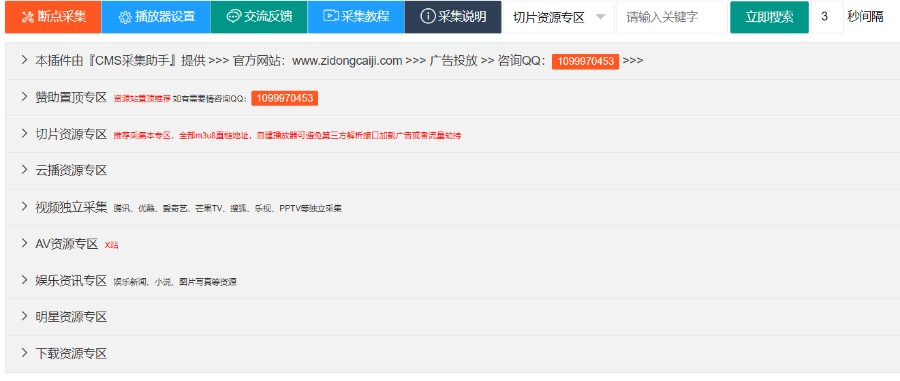
Task: Click the seconds interval field showing 3
Action: click(827, 17)
